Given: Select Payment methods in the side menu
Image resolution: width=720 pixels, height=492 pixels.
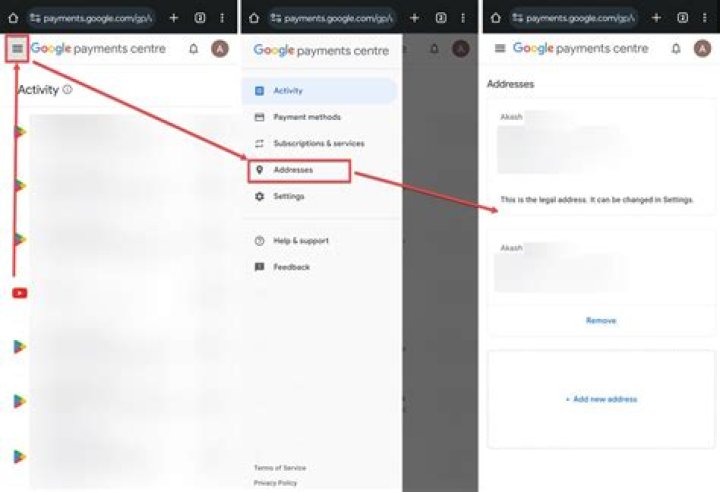Looking at the screenshot, I should [x=306, y=117].
